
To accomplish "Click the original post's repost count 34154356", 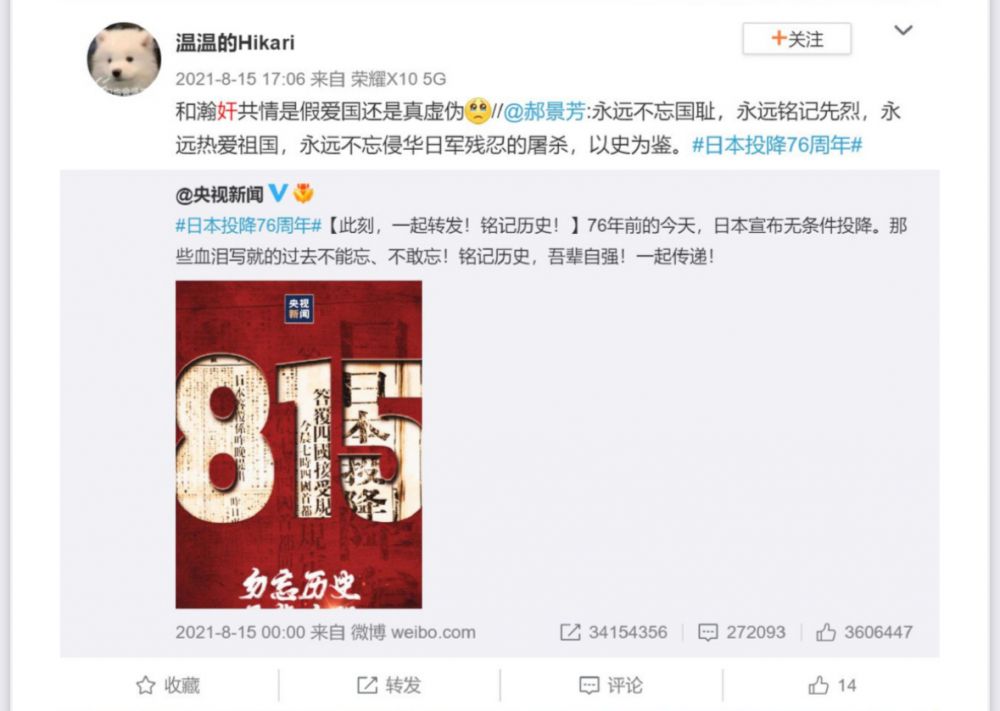I will tap(614, 633).
